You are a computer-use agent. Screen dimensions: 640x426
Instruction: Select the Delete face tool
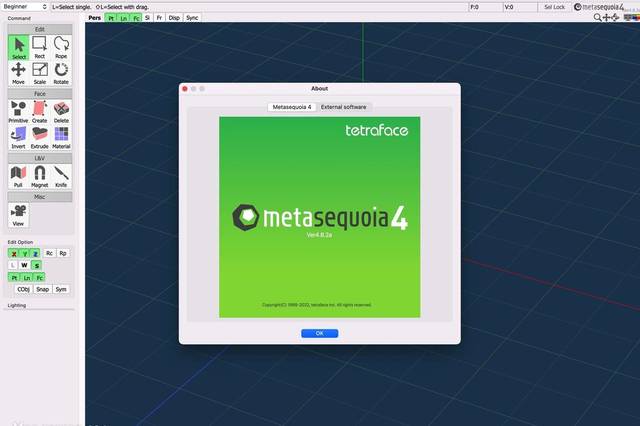point(61,112)
